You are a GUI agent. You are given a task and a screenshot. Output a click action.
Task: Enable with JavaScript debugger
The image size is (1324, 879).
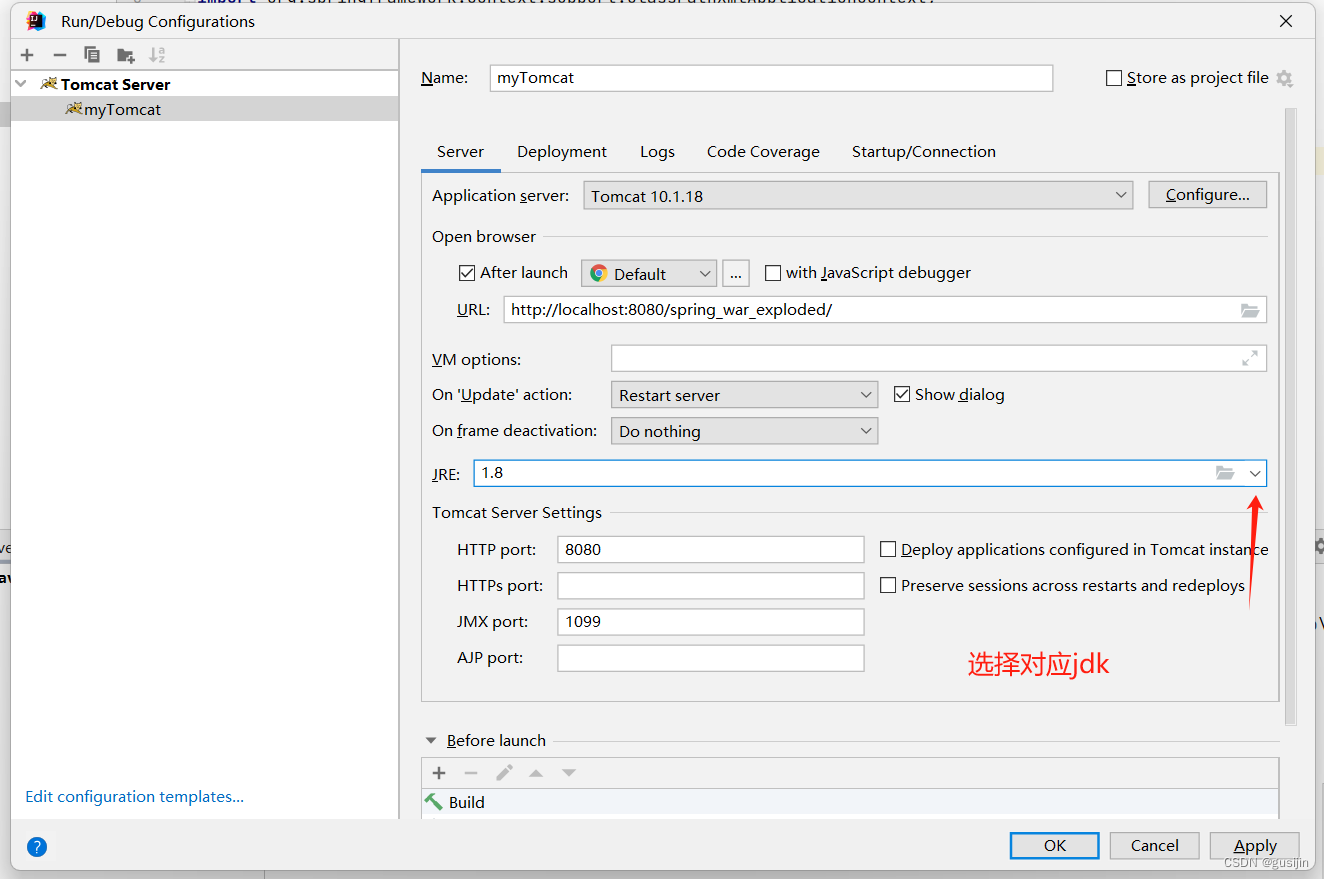(x=772, y=272)
